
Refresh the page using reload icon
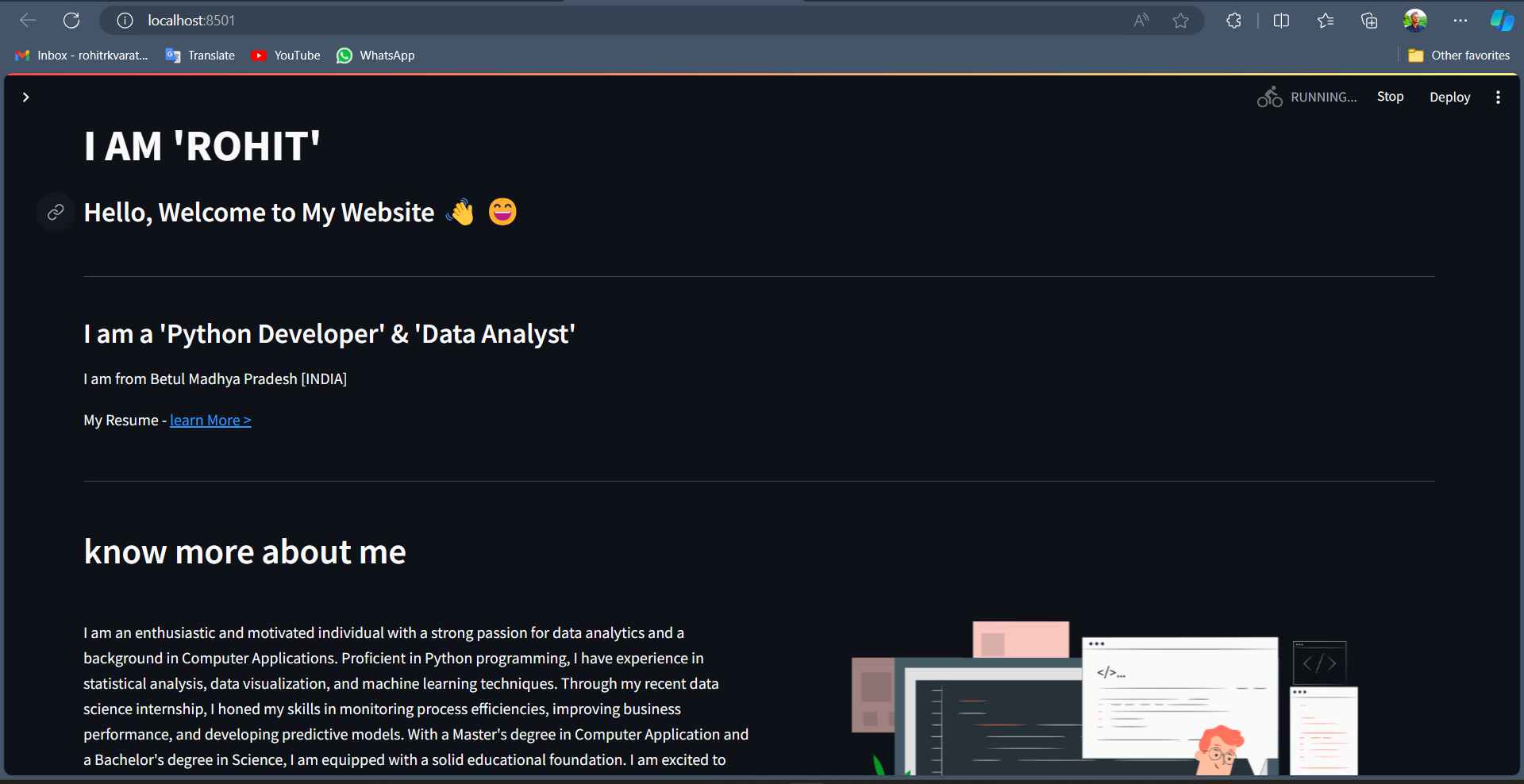71,21
